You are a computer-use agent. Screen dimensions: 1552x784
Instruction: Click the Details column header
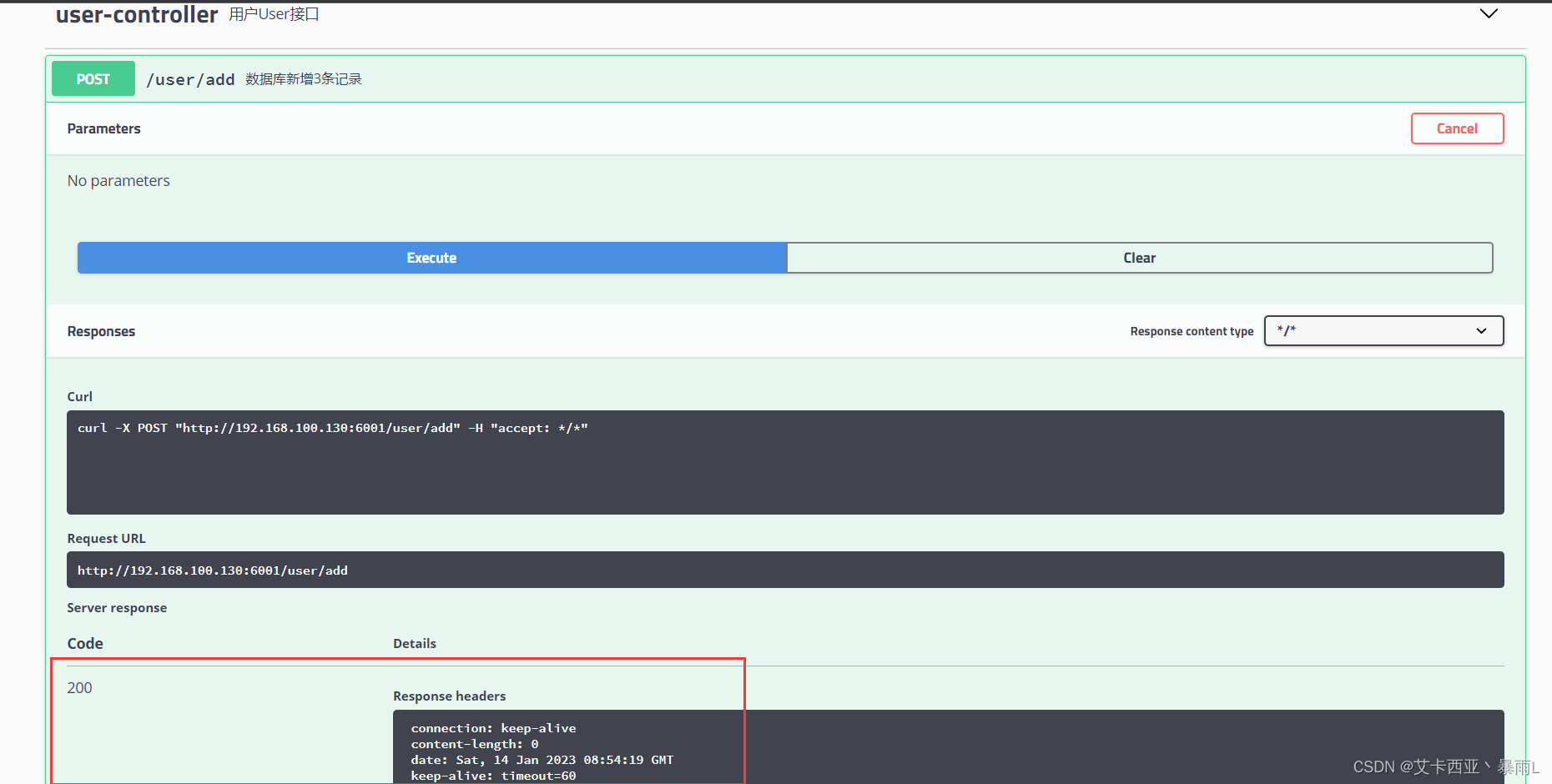click(x=415, y=644)
